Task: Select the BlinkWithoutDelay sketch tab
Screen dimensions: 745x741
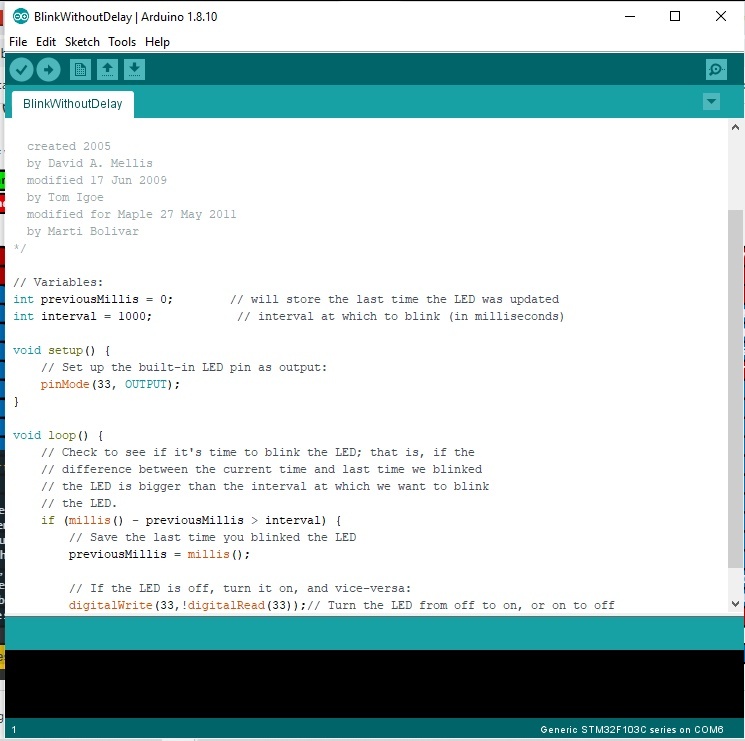Action: click(x=73, y=104)
